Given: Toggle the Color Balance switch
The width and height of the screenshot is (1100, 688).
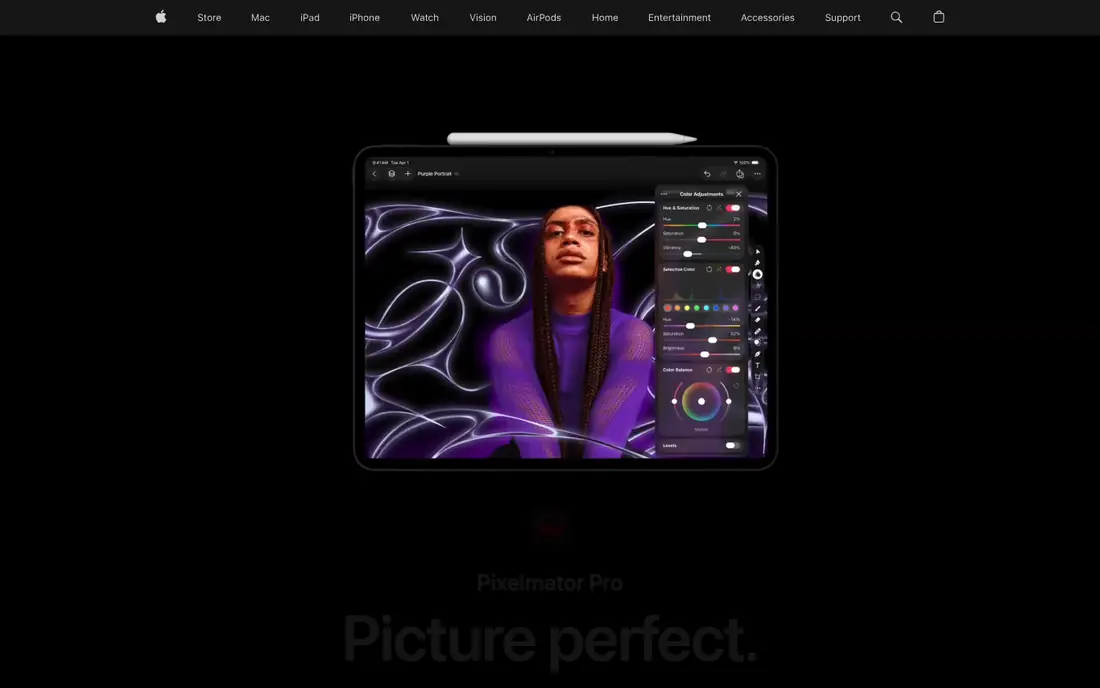Looking at the screenshot, I should [x=732, y=370].
